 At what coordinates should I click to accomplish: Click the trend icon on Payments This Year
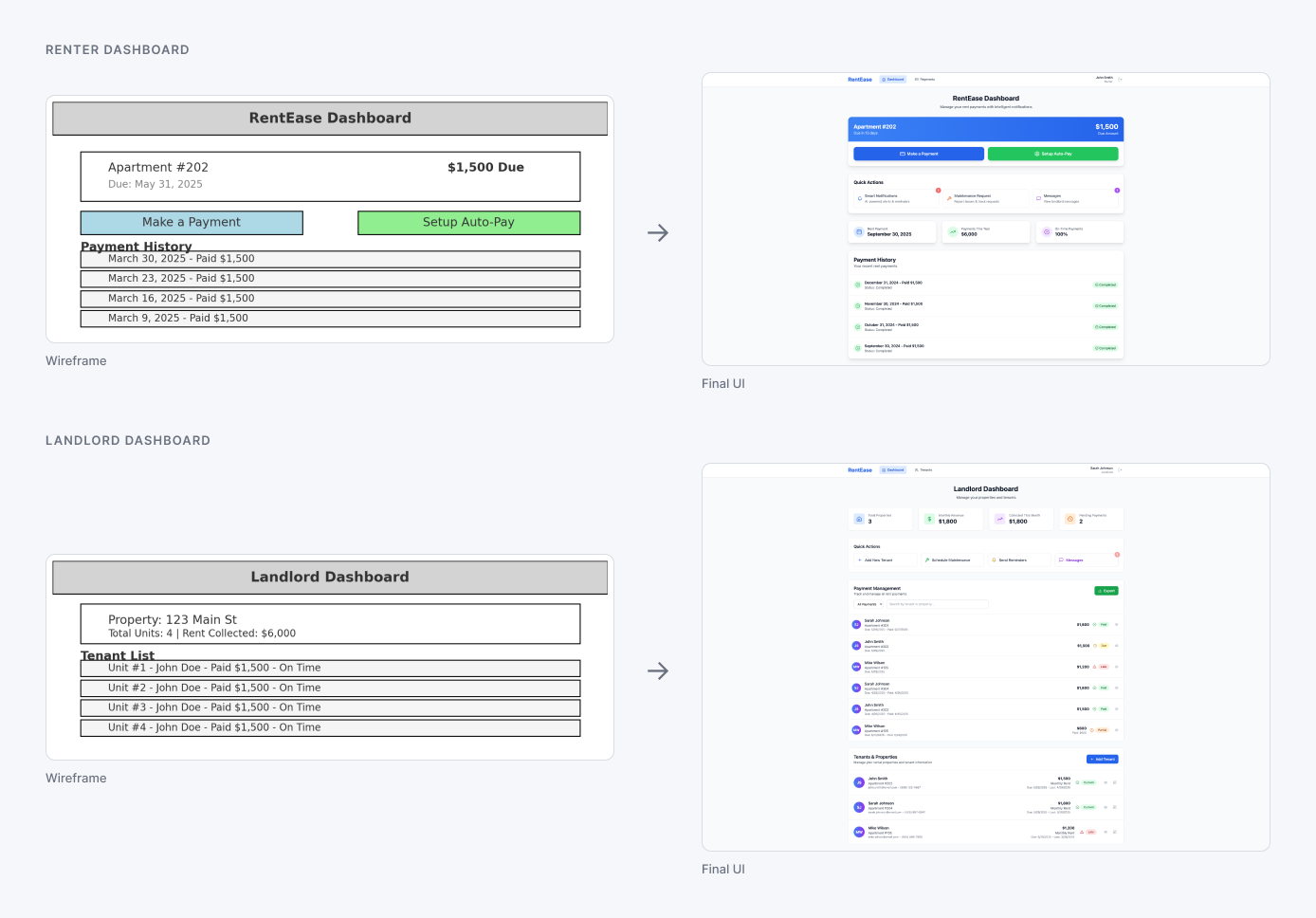pyautogui.click(x=953, y=232)
